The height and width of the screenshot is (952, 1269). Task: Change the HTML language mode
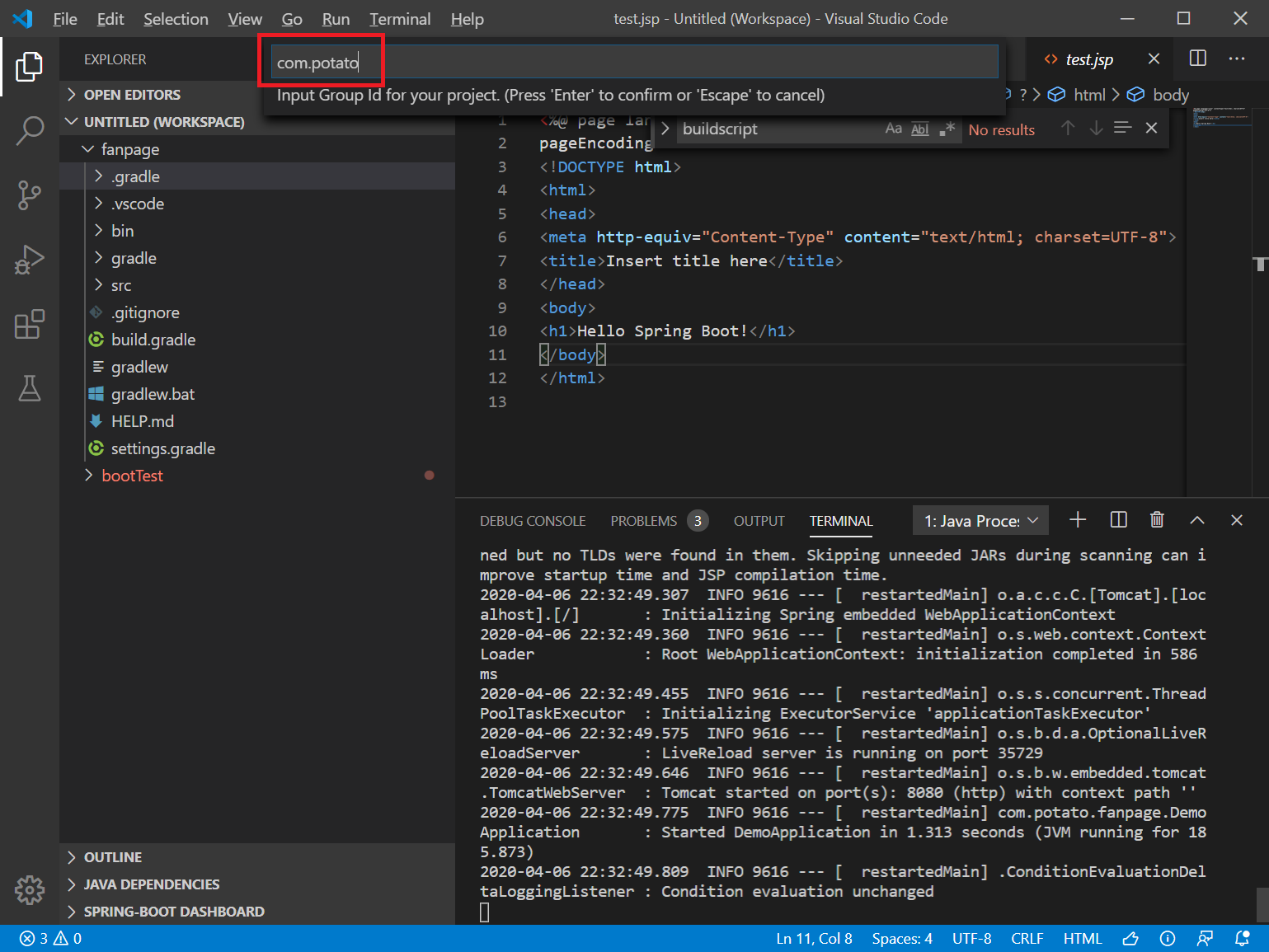[x=1083, y=939]
